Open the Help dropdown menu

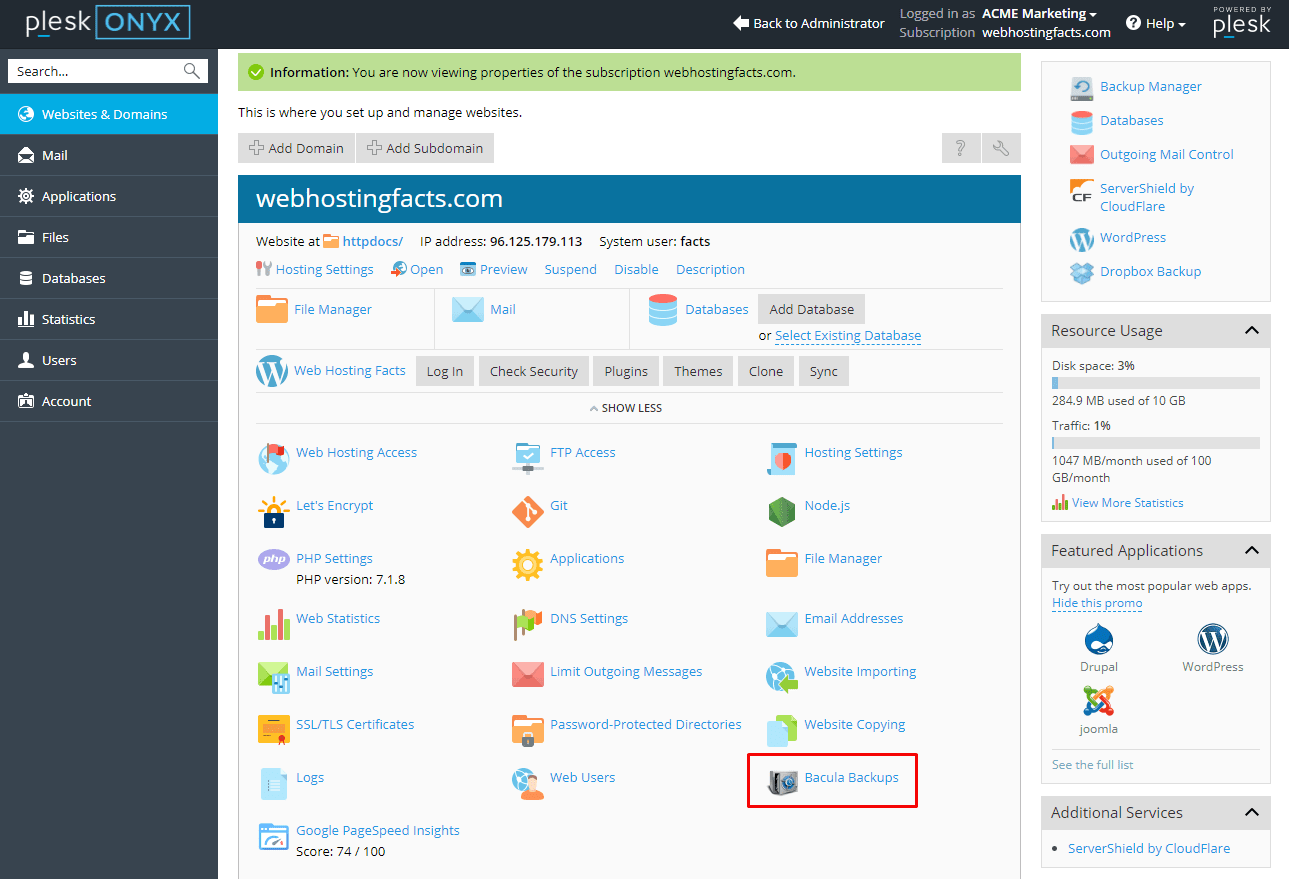click(x=1156, y=23)
